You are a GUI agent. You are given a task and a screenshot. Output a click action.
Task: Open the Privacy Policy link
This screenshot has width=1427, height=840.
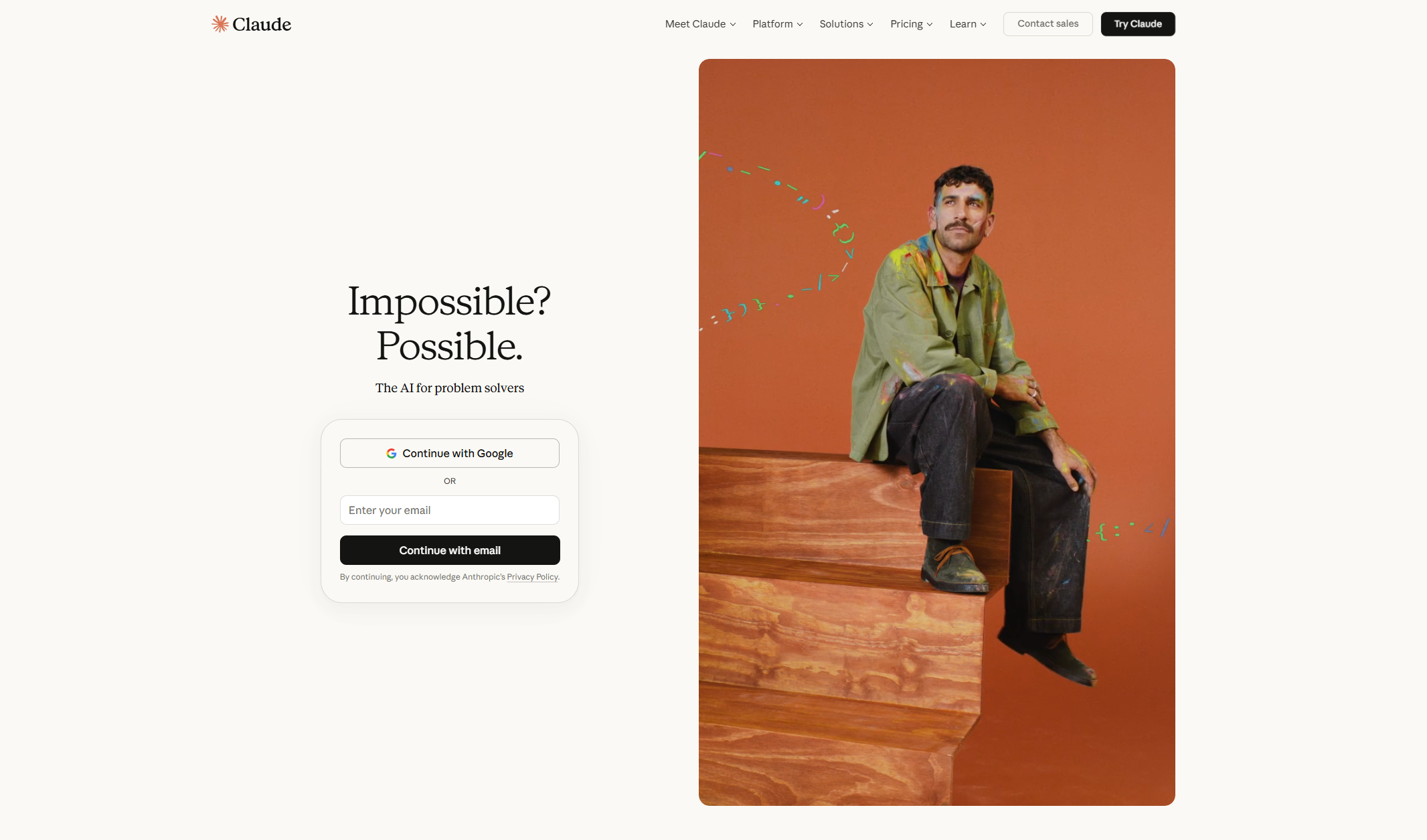(x=532, y=577)
